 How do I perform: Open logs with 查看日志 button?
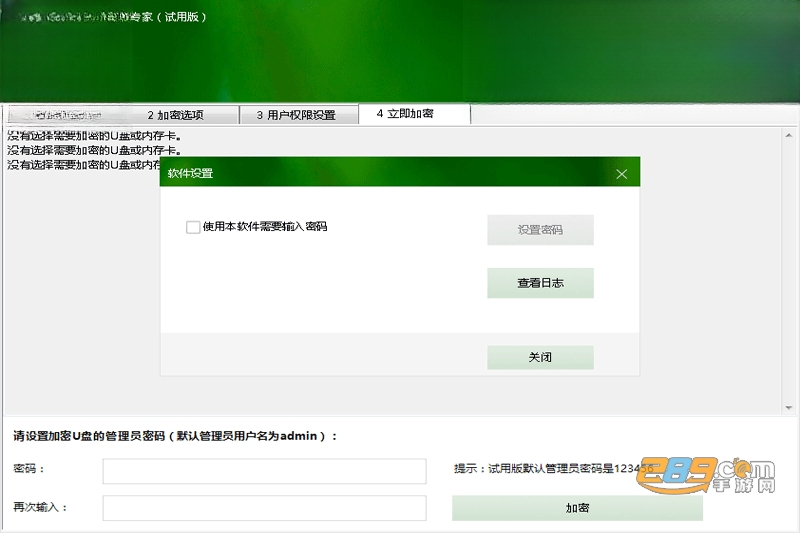tap(540, 283)
